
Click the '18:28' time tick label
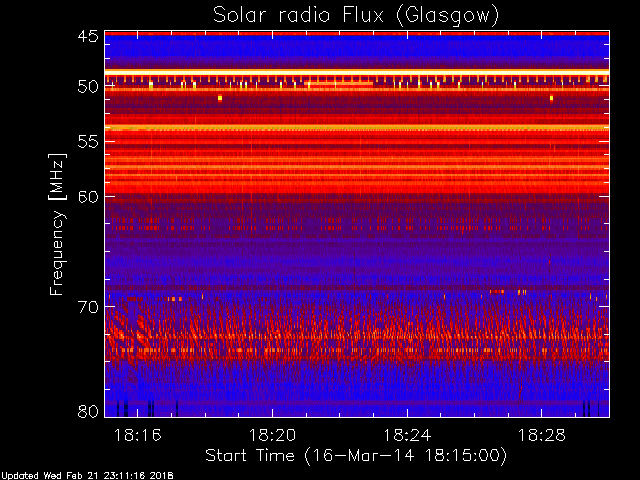click(x=542, y=435)
